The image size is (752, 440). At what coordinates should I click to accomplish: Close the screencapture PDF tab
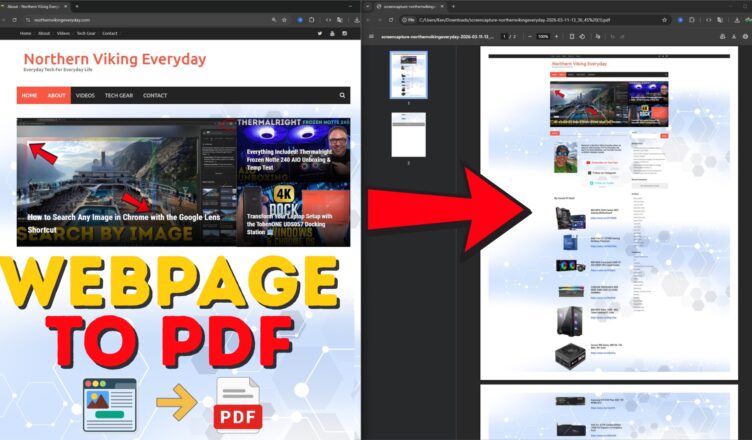point(442,6)
